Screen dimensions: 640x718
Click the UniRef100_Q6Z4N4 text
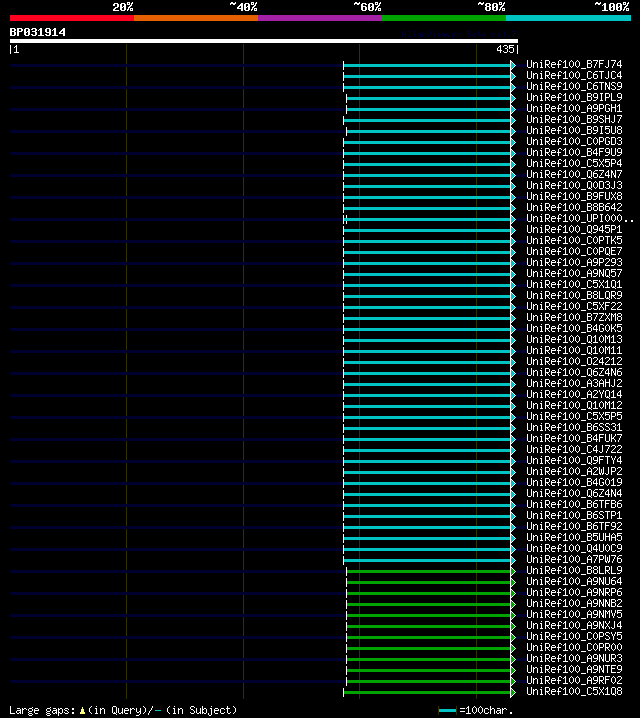(x=574, y=493)
